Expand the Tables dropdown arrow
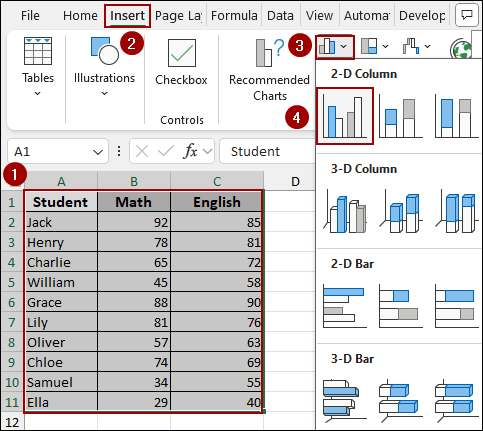Viewport: 483px width, 431px height. (x=38, y=93)
